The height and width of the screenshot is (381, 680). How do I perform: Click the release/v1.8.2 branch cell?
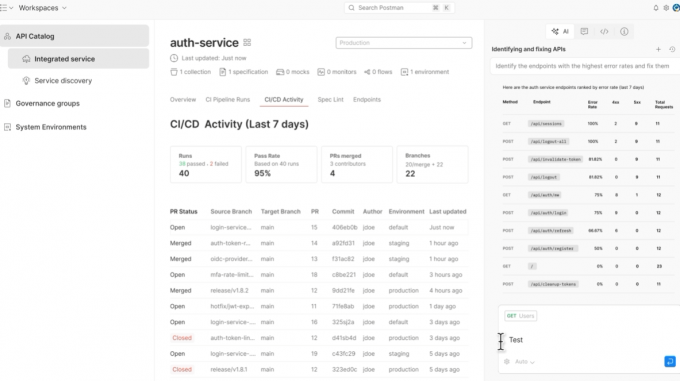229,290
